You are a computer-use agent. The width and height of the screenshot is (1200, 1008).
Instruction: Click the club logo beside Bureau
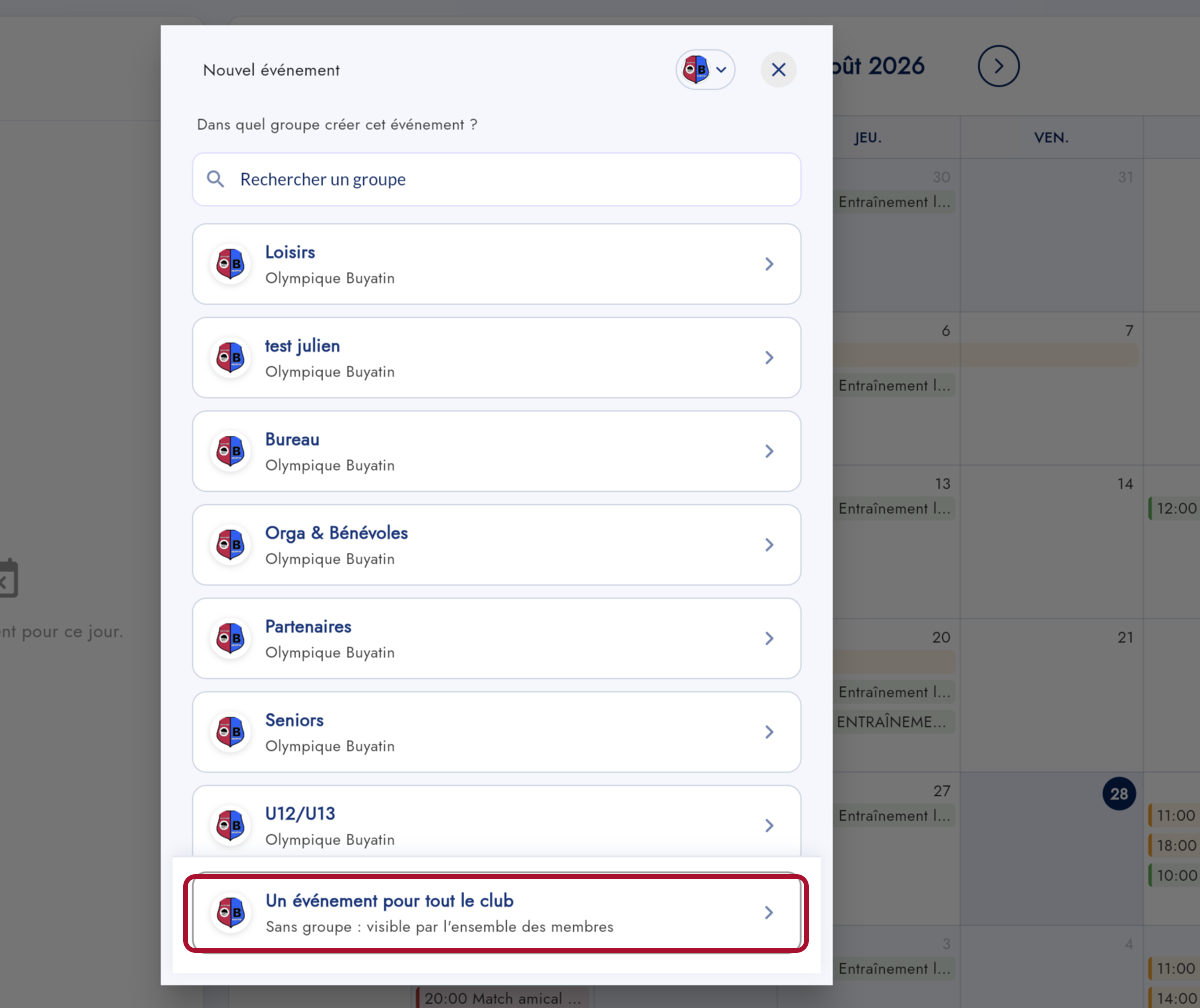pos(231,451)
